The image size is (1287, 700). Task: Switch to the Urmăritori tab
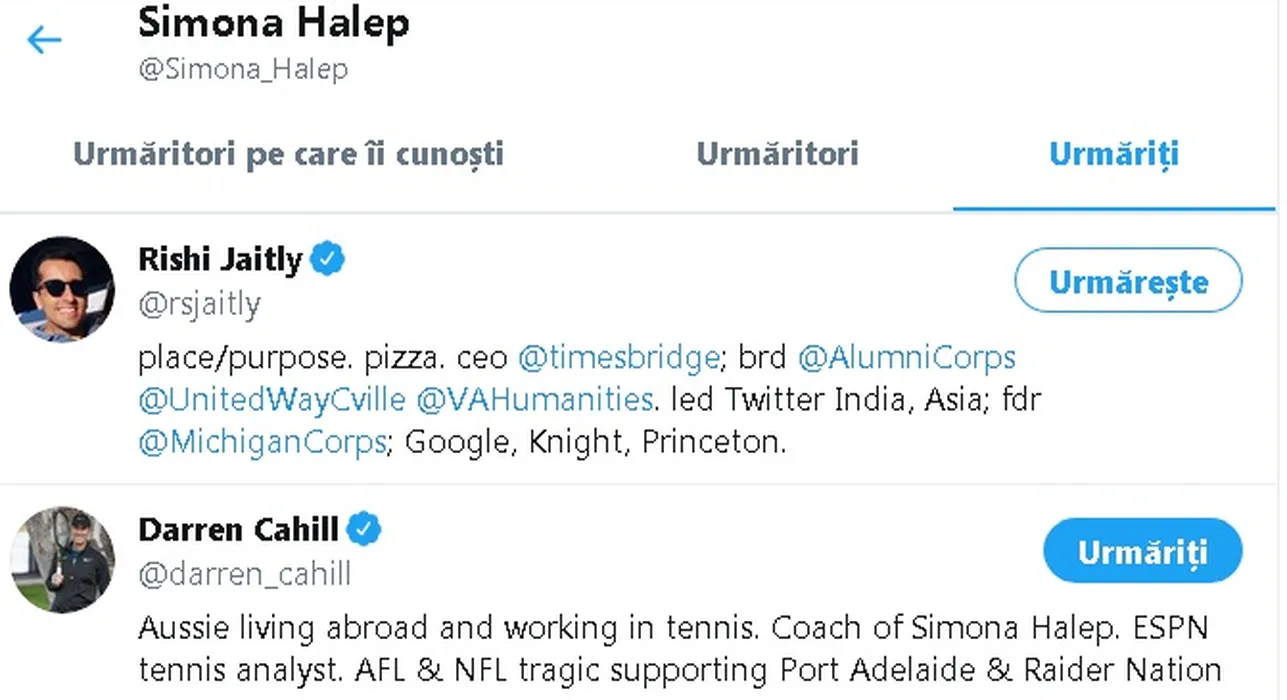pos(777,154)
